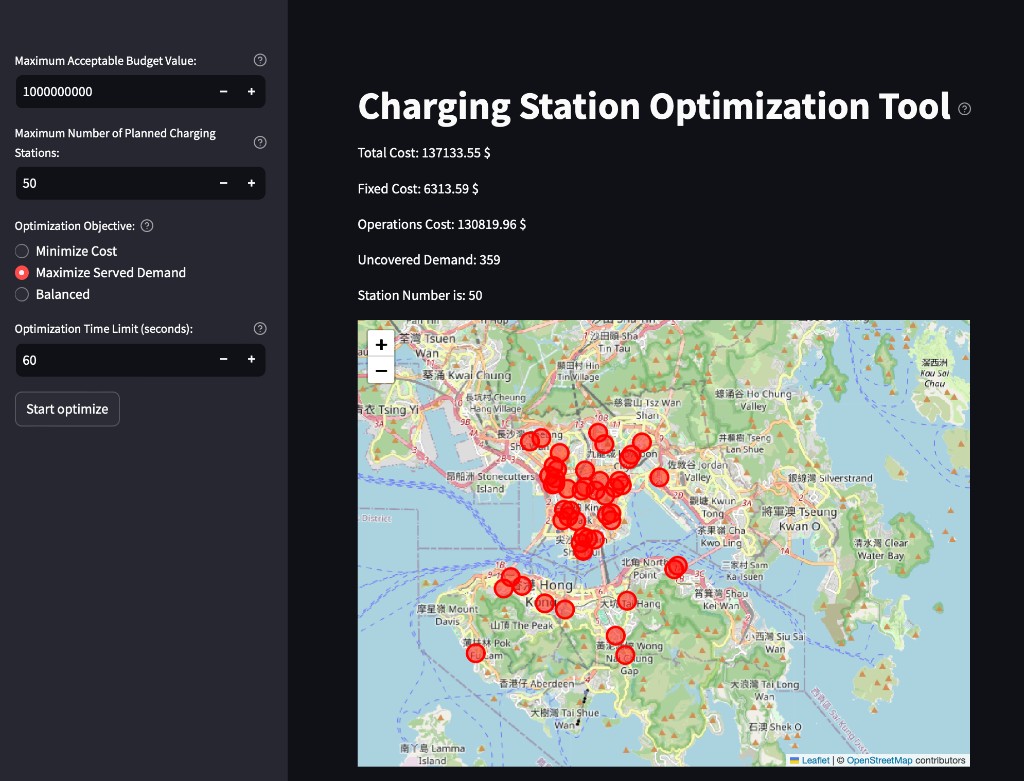Click the Tsing Yi map label
The image size is (1024, 781).
pos(388,409)
